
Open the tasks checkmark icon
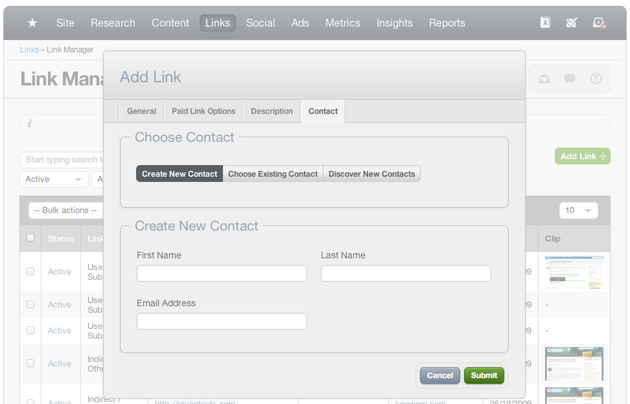click(x=571, y=23)
